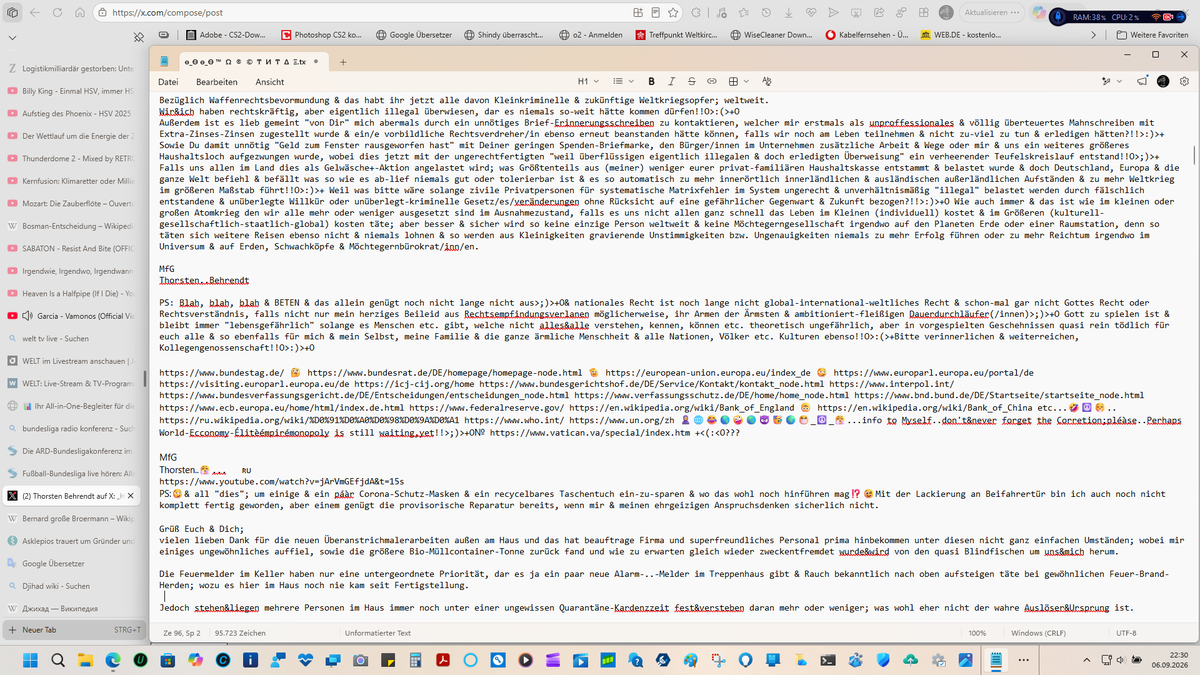Click Unformatierter Text in status bar
Screen dimensions: 1200x675
click(377, 633)
